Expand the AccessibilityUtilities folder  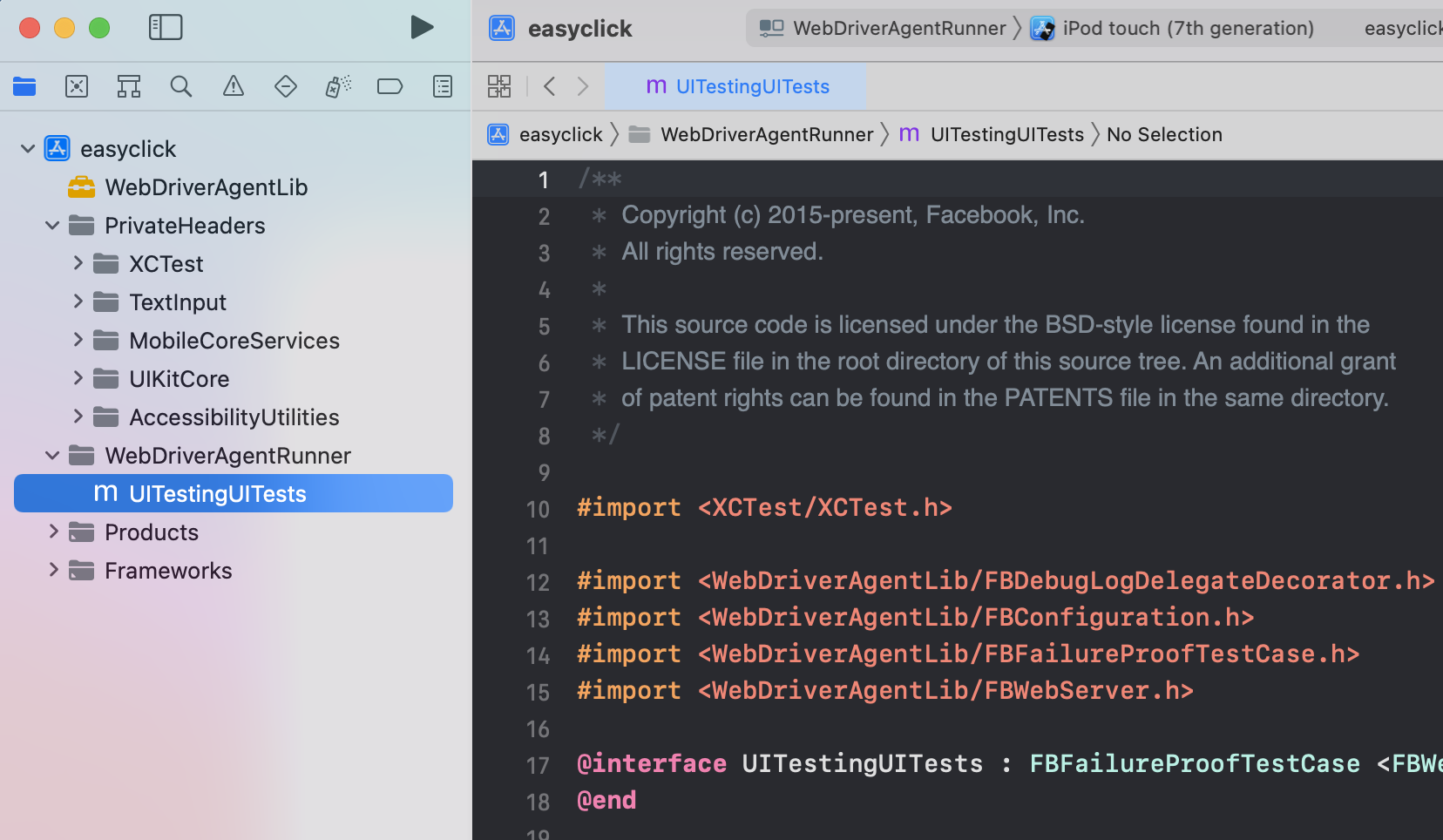[78, 417]
